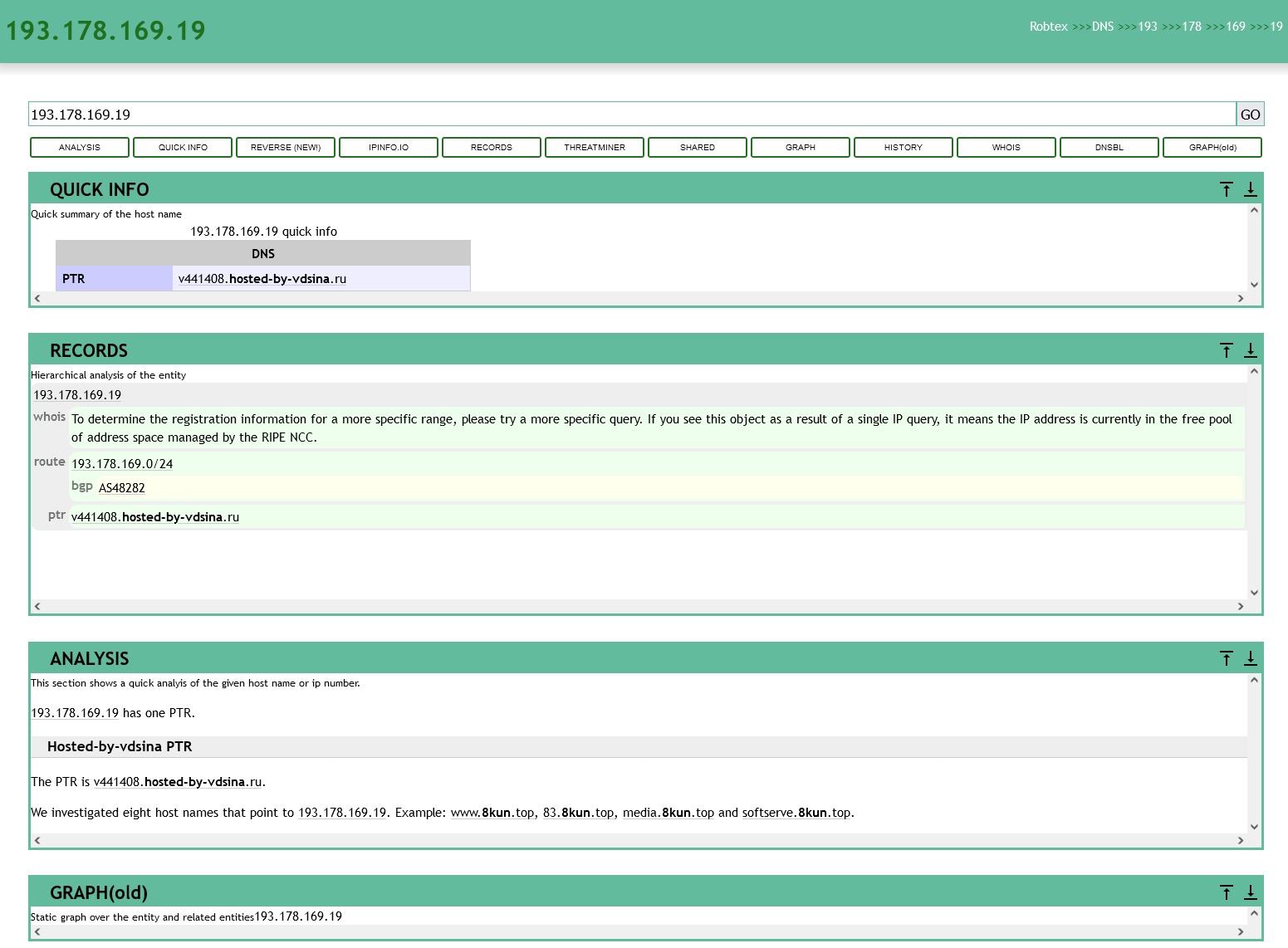Open the QUICK INFO tab button

coord(183,147)
